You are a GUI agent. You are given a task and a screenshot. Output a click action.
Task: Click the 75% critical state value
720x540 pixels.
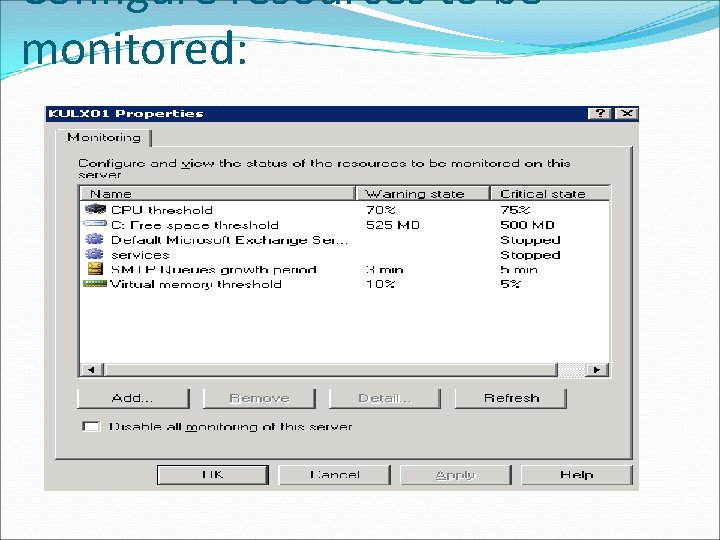[x=515, y=210]
